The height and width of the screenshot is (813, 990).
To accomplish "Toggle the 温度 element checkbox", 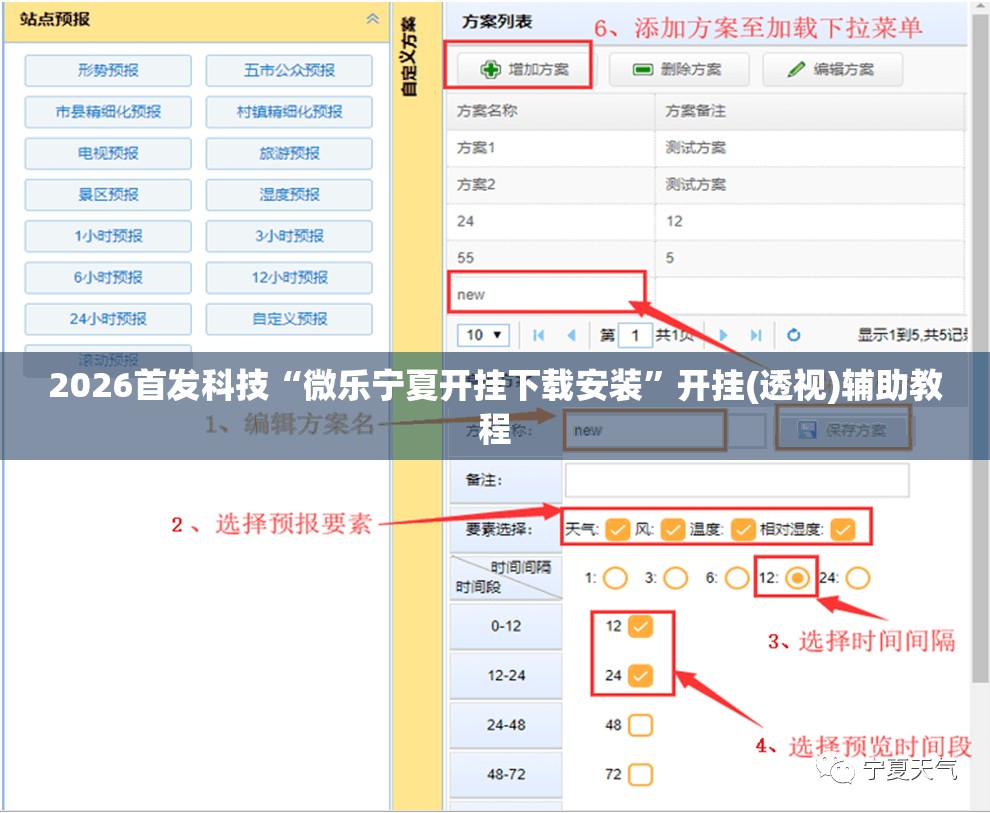I will pos(742,529).
